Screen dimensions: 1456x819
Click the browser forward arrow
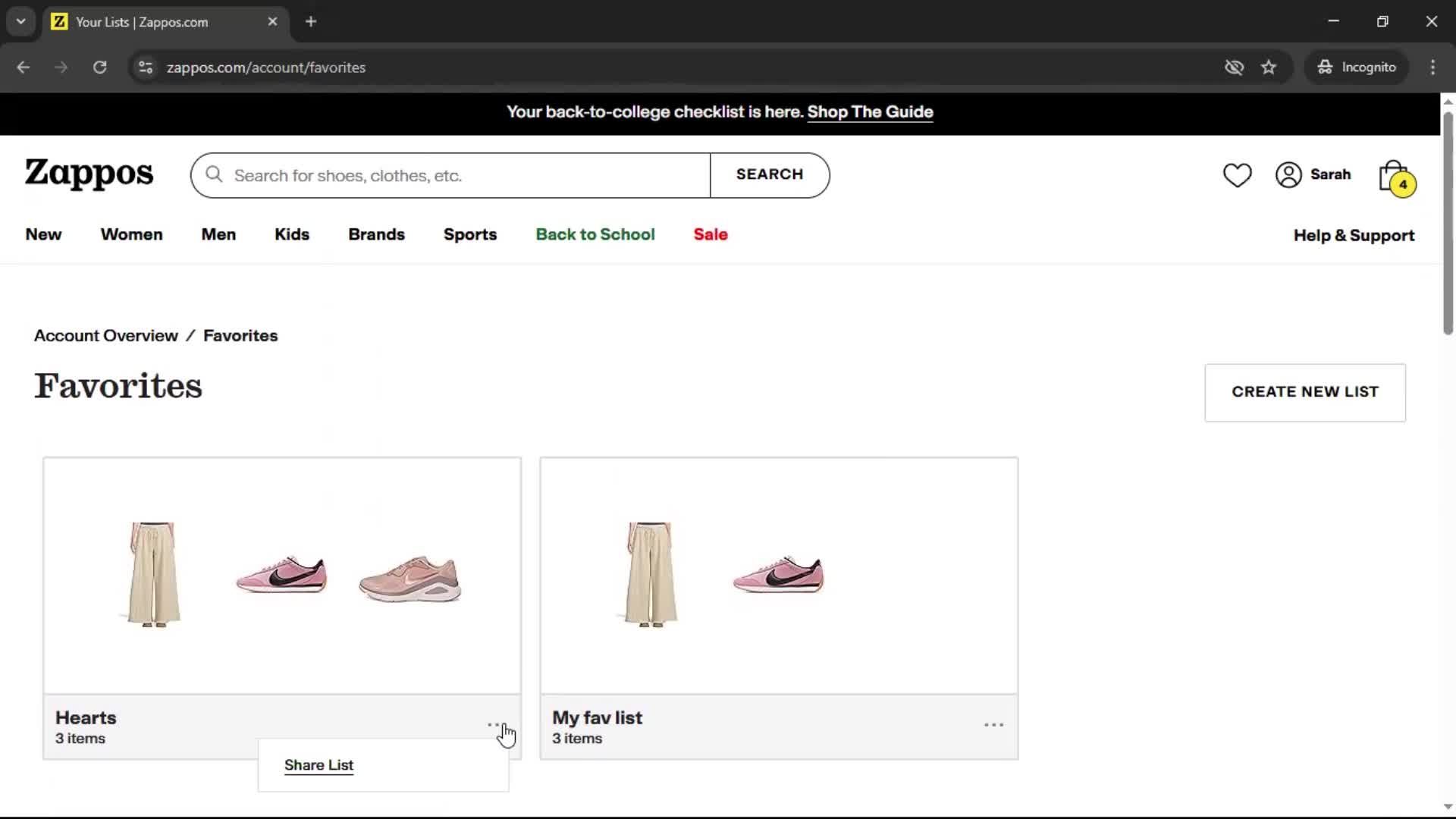coord(61,67)
